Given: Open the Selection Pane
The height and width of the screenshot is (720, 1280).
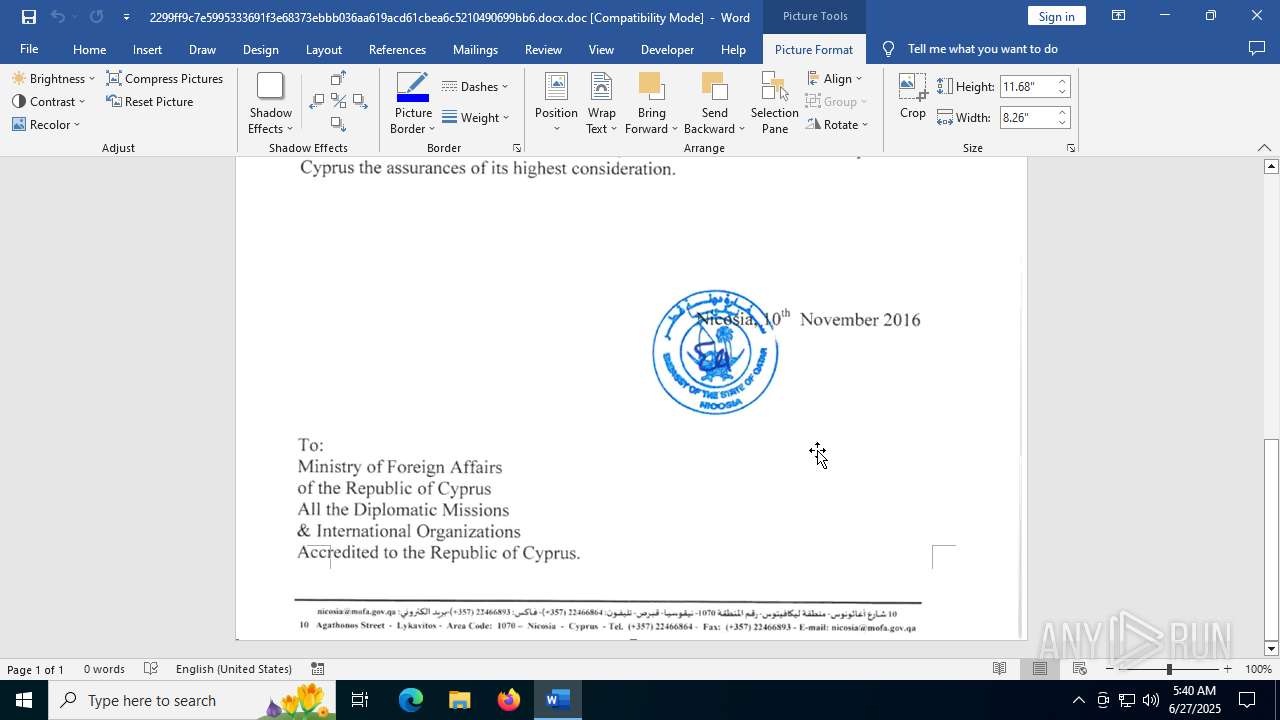Looking at the screenshot, I should click(775, 103).
